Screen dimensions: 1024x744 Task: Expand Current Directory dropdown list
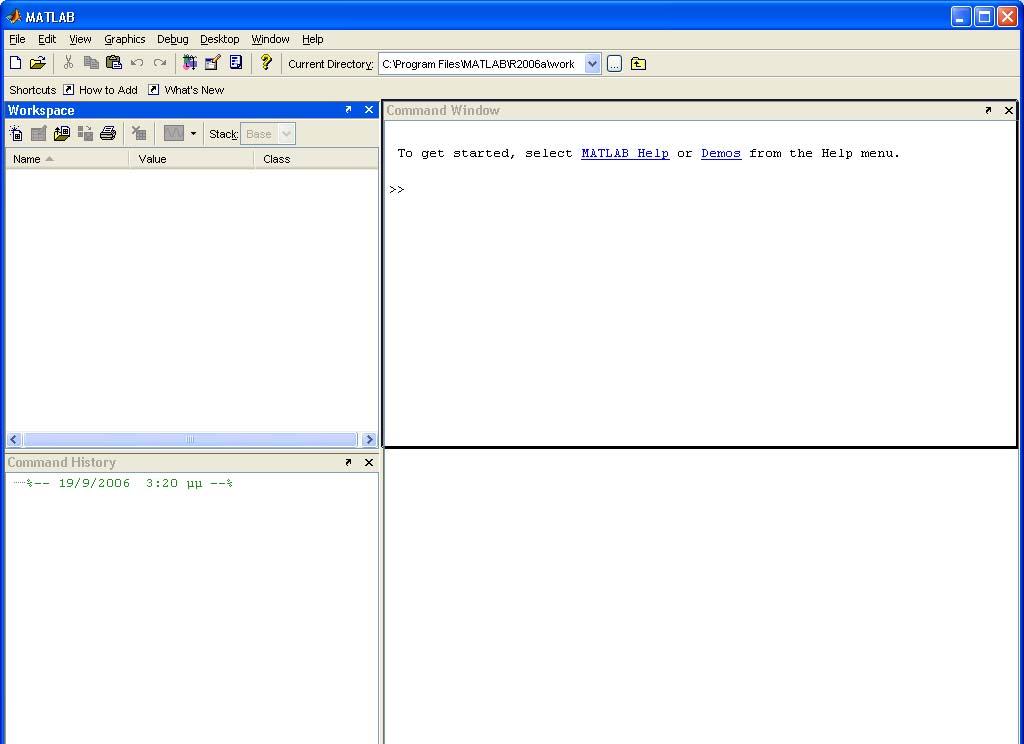pyautogui.click(x=592, y=64)
